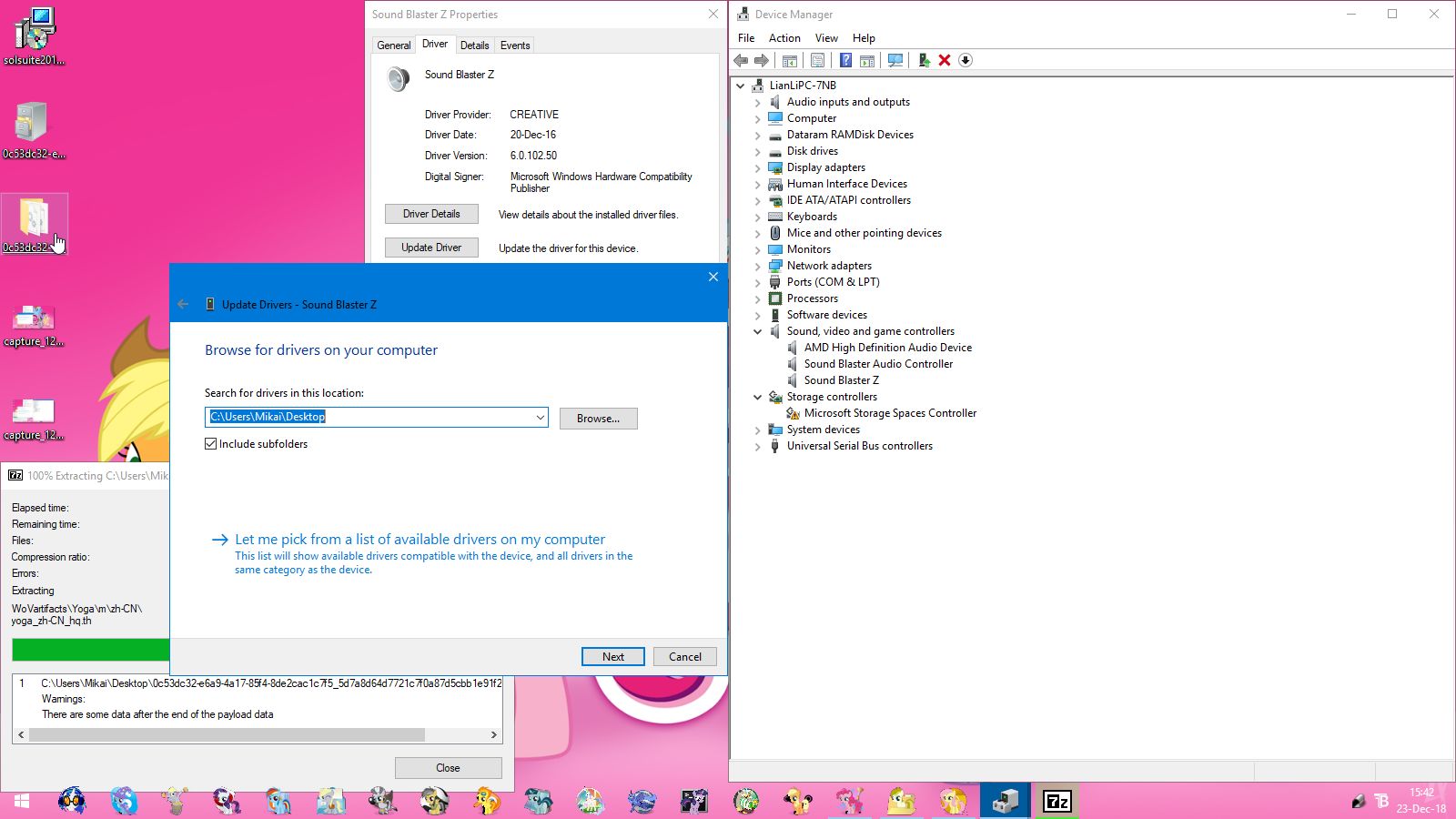
Task: Select System devices in the device tree
Action: pos(823,430)
